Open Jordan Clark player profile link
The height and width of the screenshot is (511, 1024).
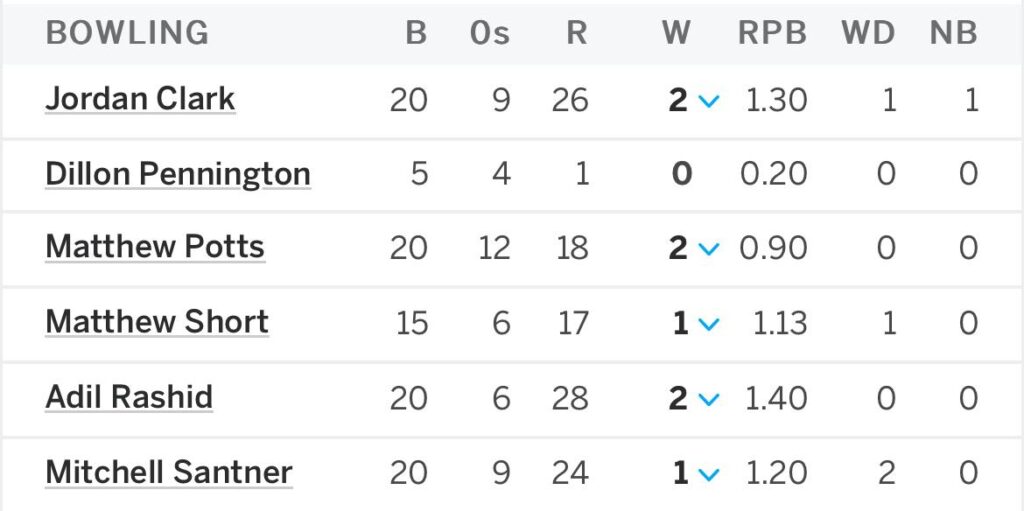[x=140, y=99]
